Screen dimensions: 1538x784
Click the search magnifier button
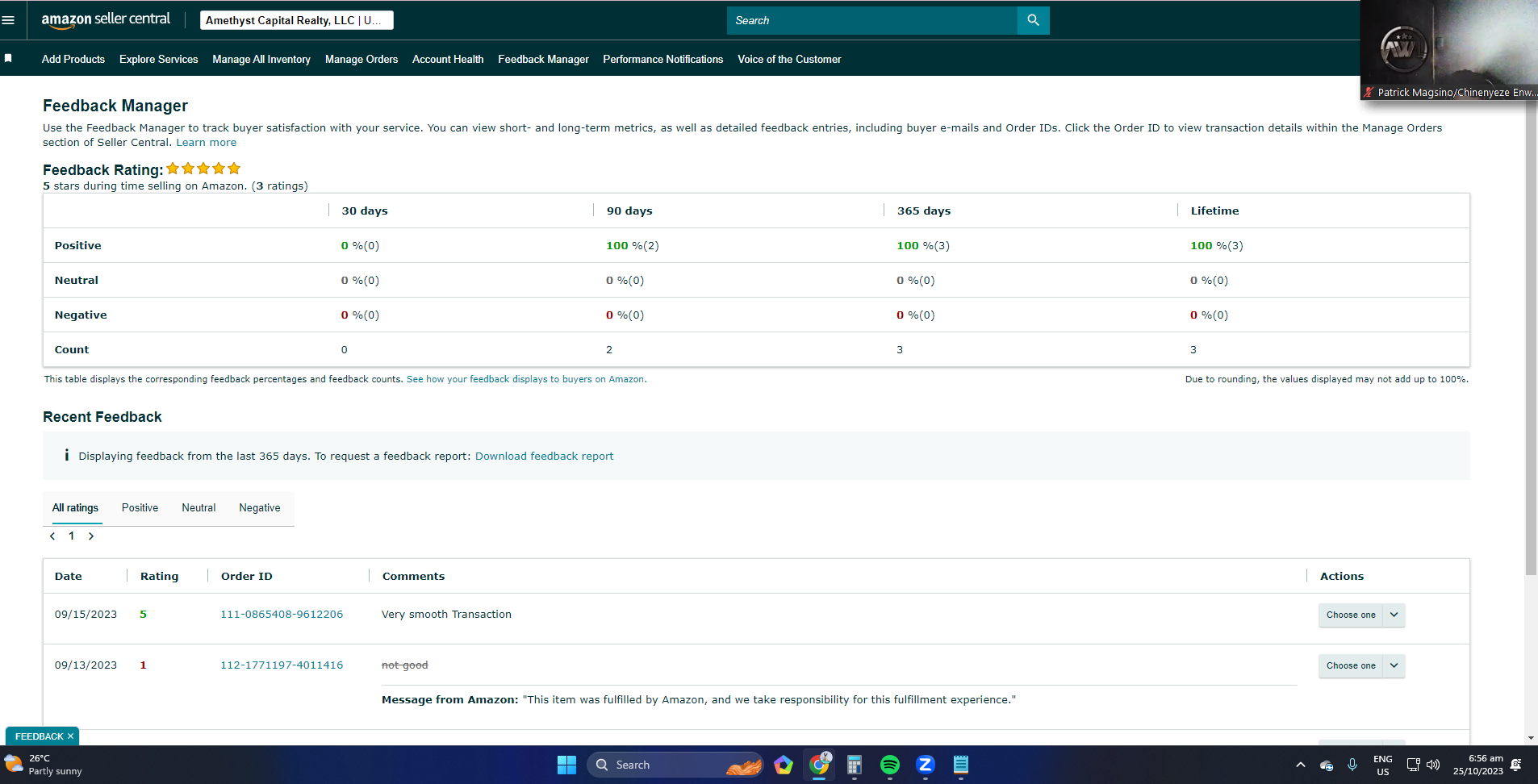click(x=1033, y=20)
